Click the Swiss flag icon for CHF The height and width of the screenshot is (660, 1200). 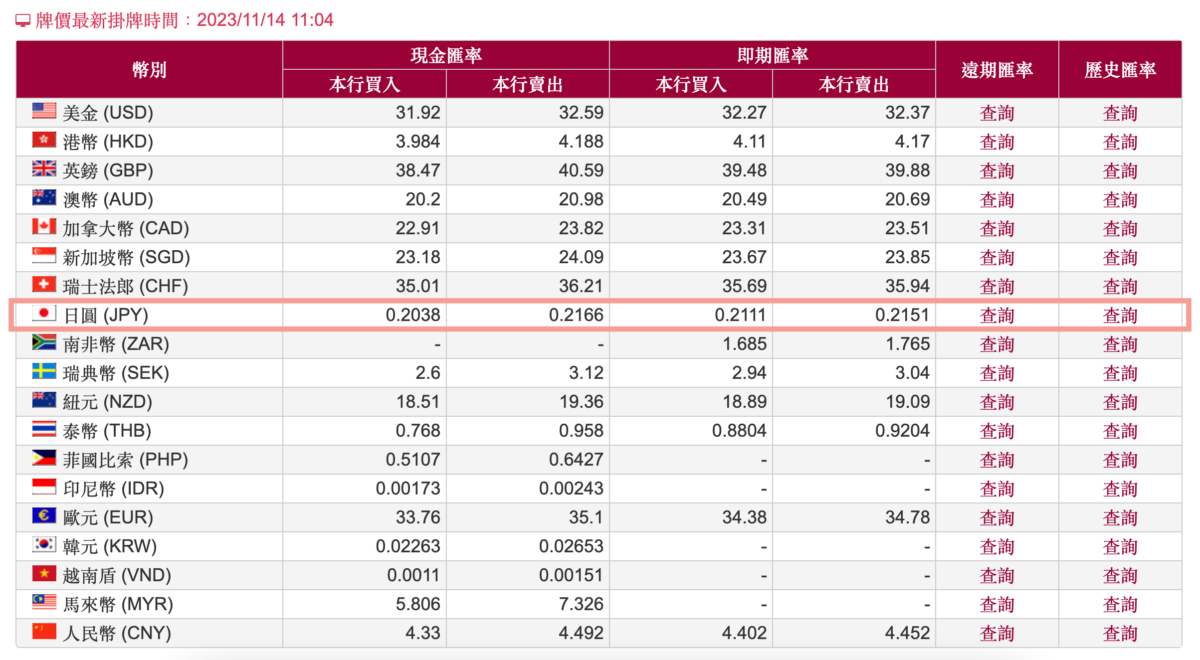coord(44,286)
